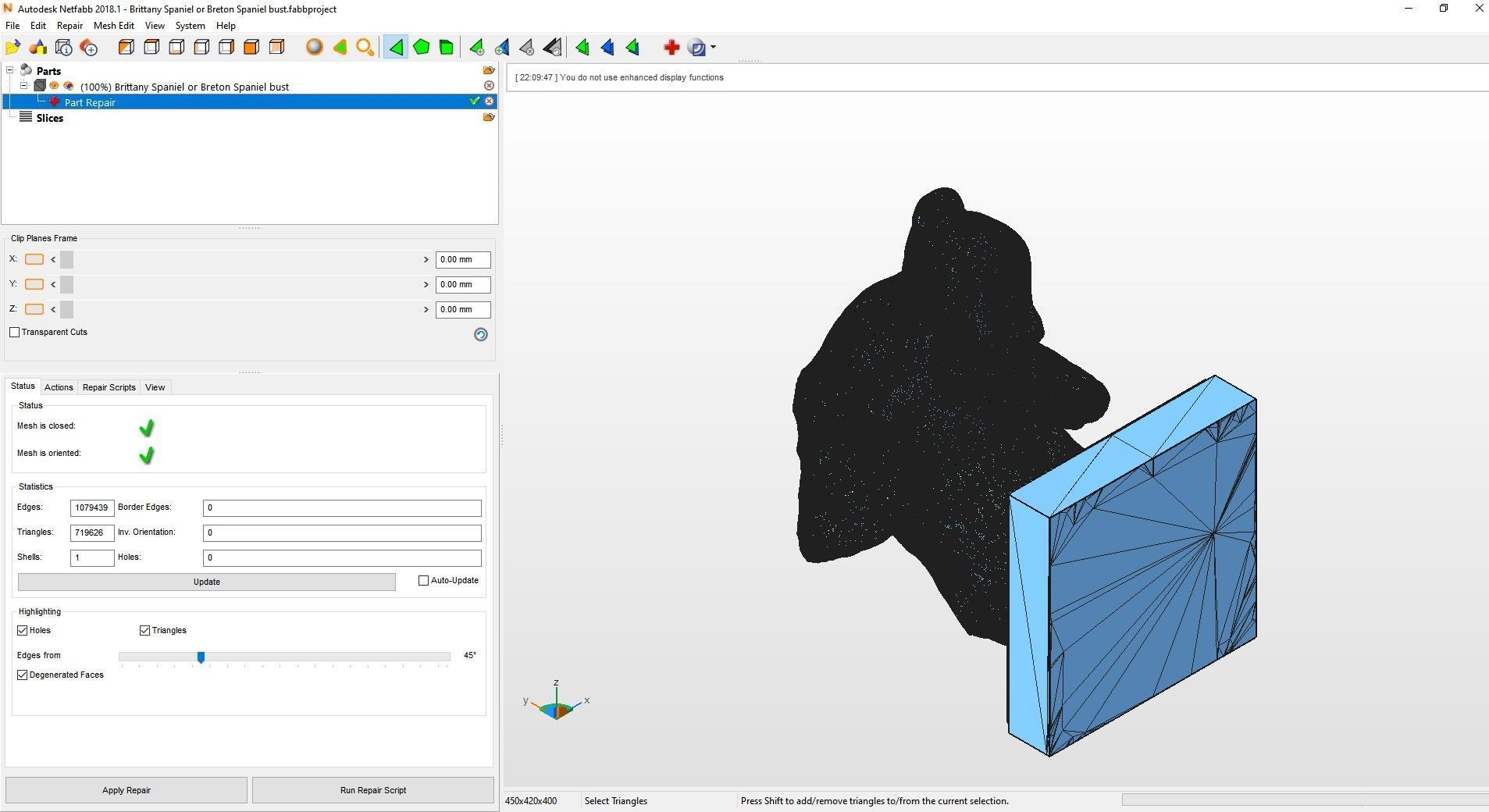The width and height of the screenshot is (1489, 812).
Task: Click the X clip plane value field
Action: tap(463, 259)
